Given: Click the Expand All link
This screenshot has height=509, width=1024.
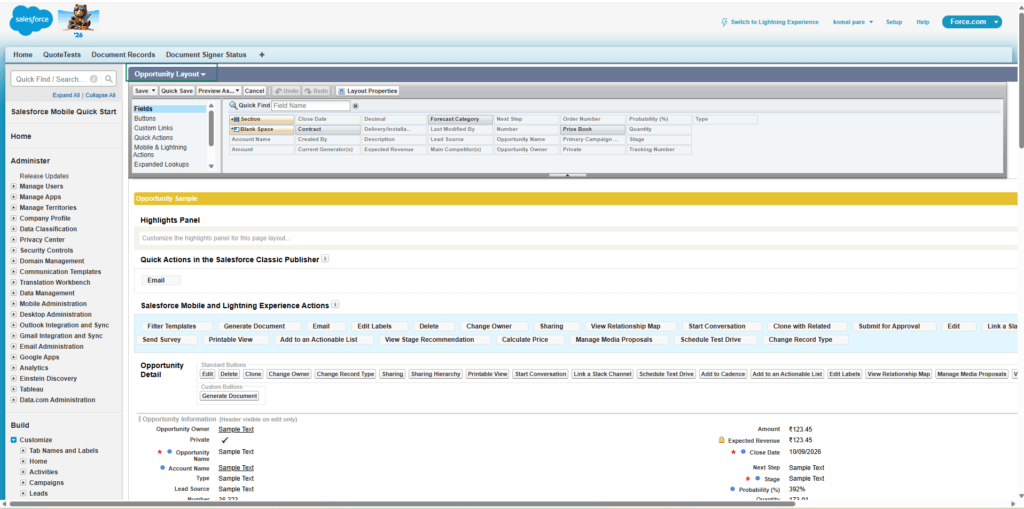Looking at the screenshot, I should coord(66,95).
